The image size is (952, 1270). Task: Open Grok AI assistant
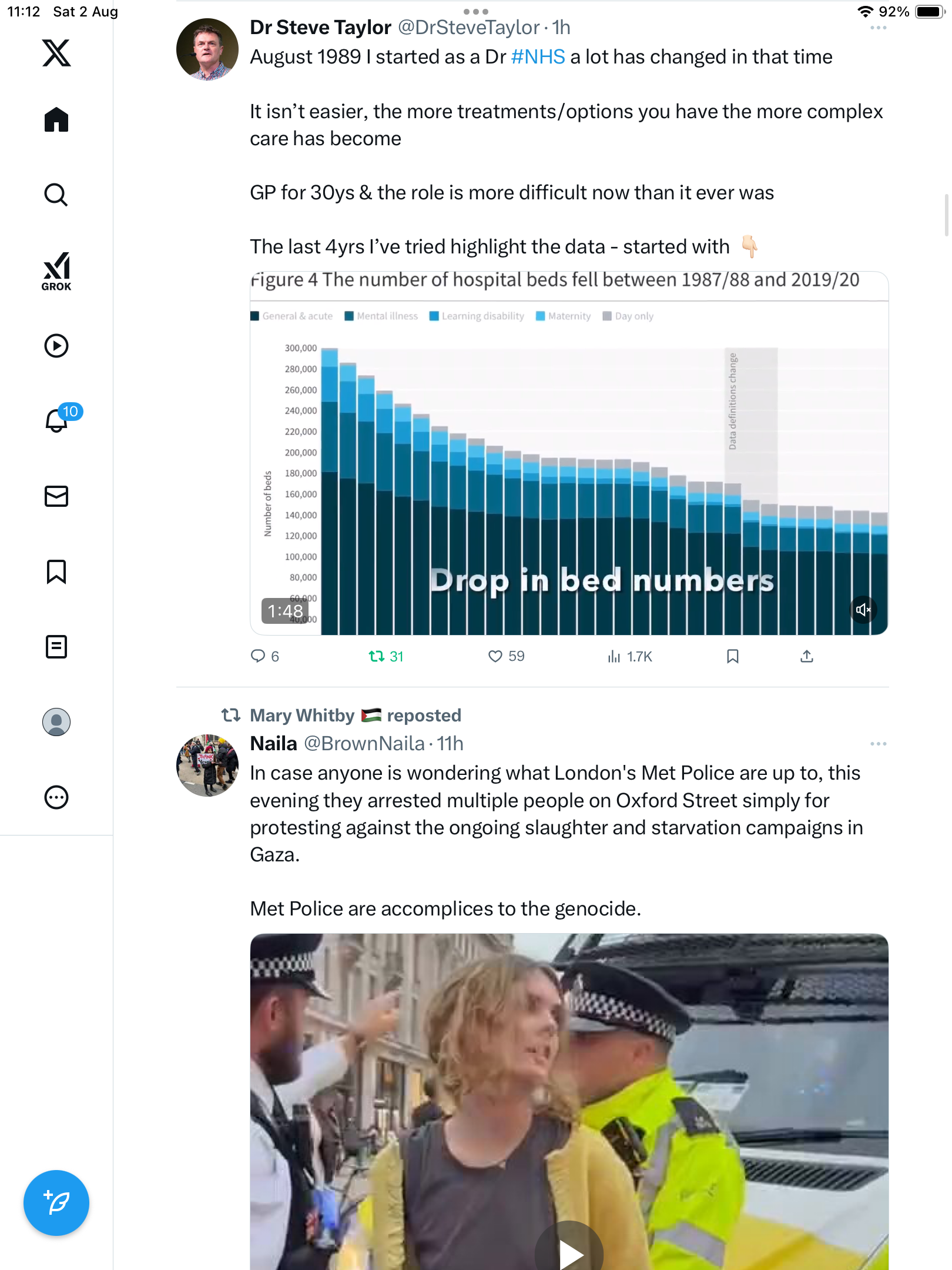click(x=56, y=272)
